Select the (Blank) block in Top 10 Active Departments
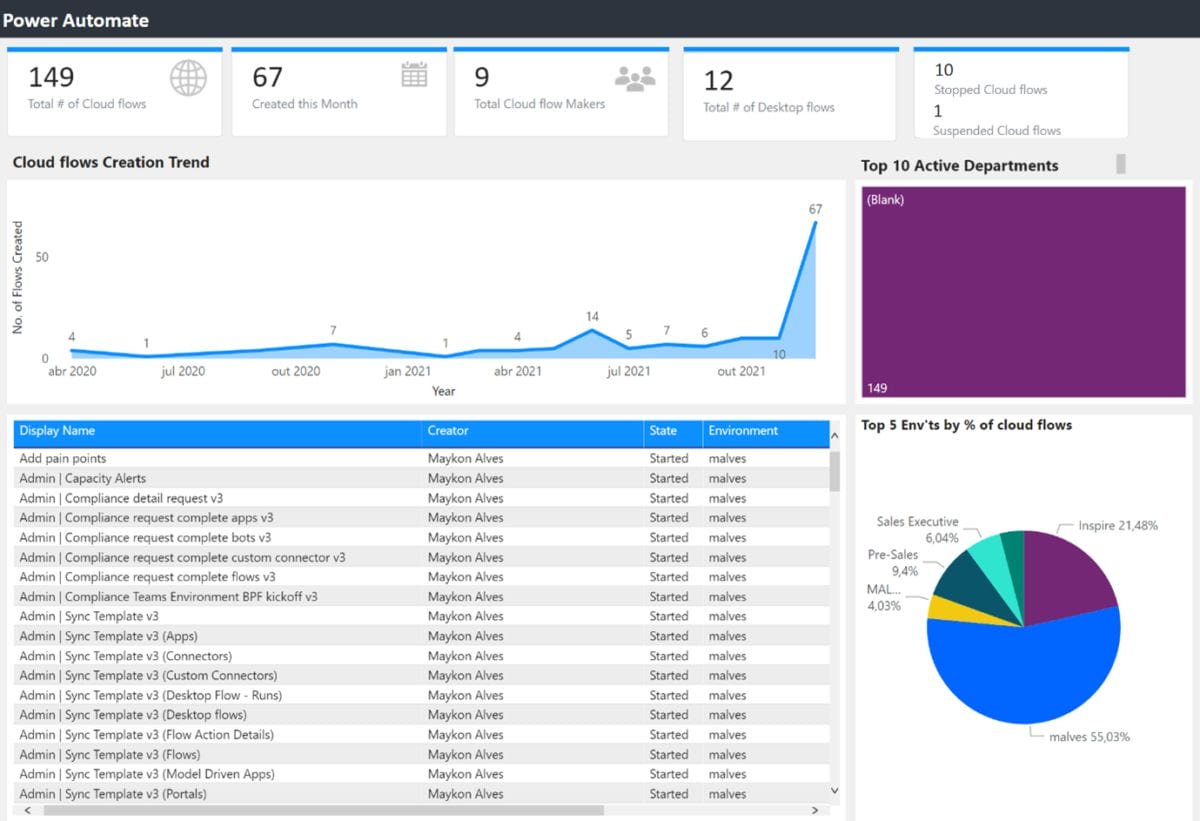The width and height of the screenshot is (1200, 821). [x=1022, y=290]
